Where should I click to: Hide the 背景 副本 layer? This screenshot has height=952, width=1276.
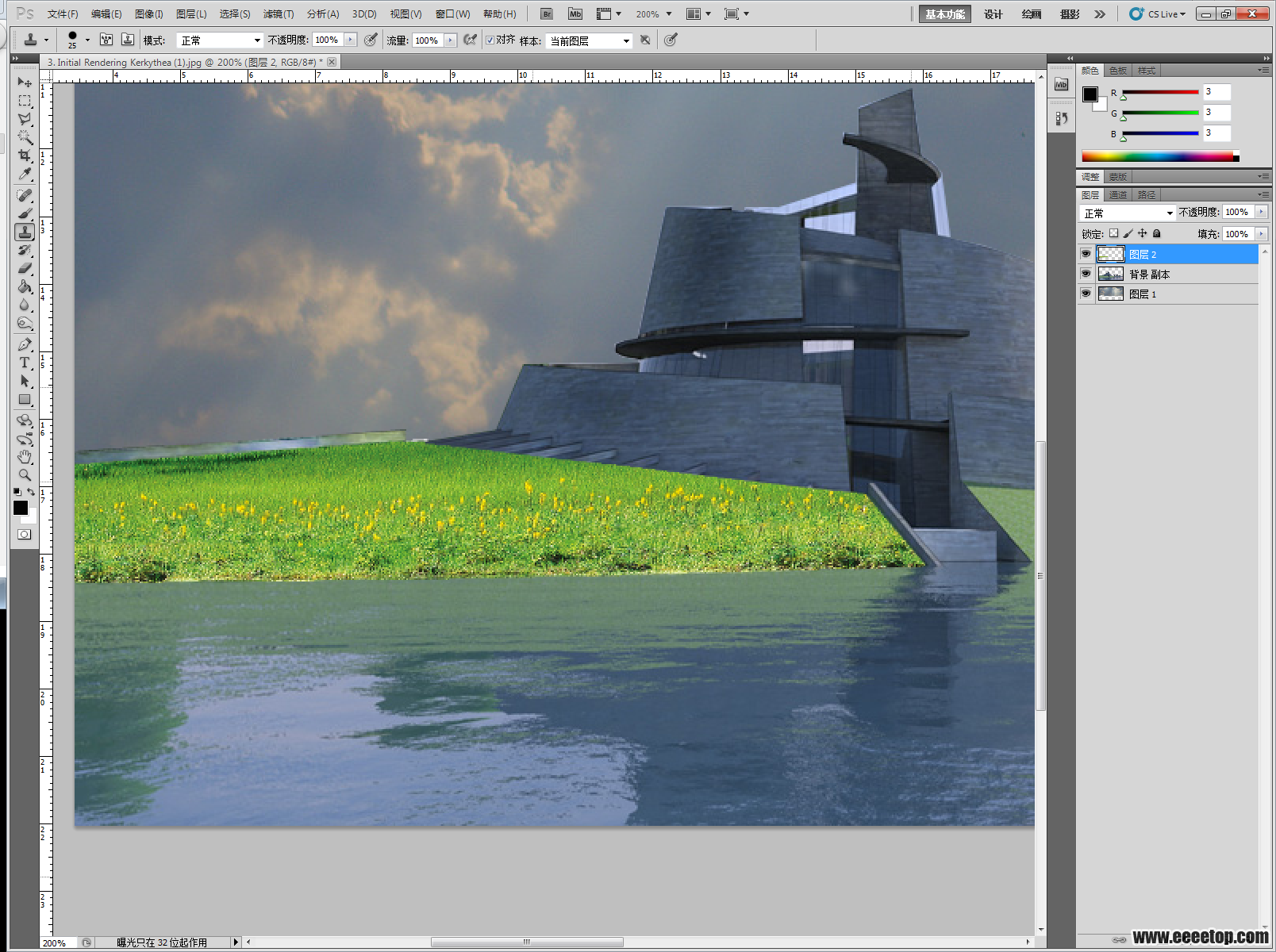click(1086, 274)
